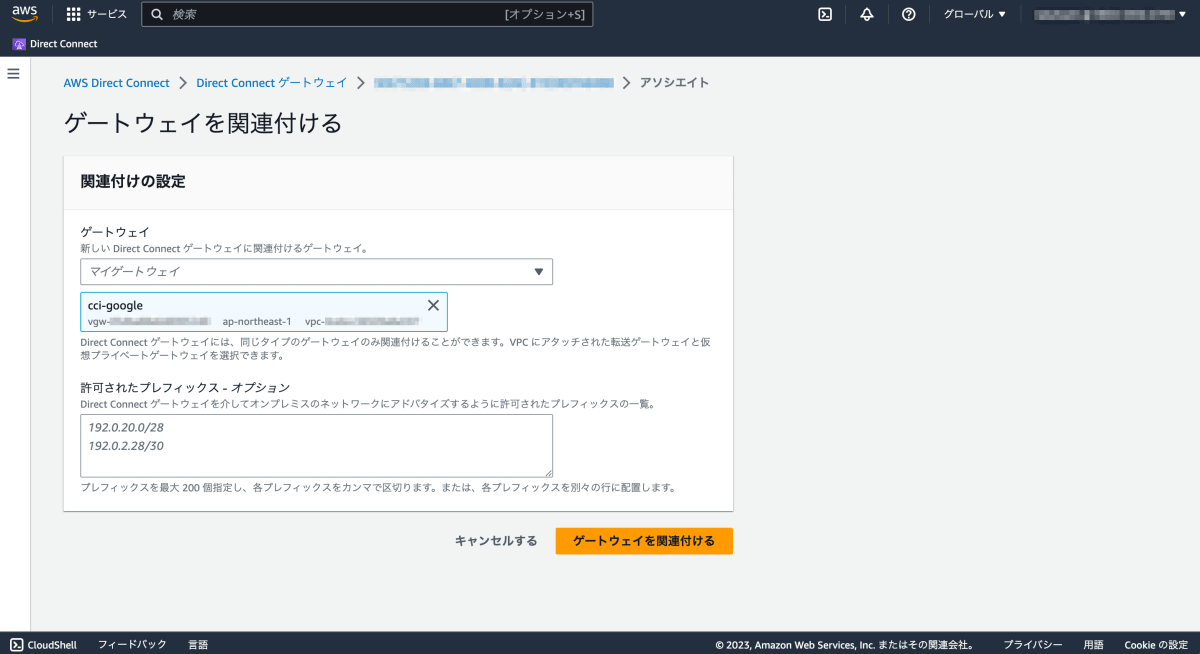Click the Direct Connect service shortcut
This screenshot has width=1200, height=654.
[55, 44]
